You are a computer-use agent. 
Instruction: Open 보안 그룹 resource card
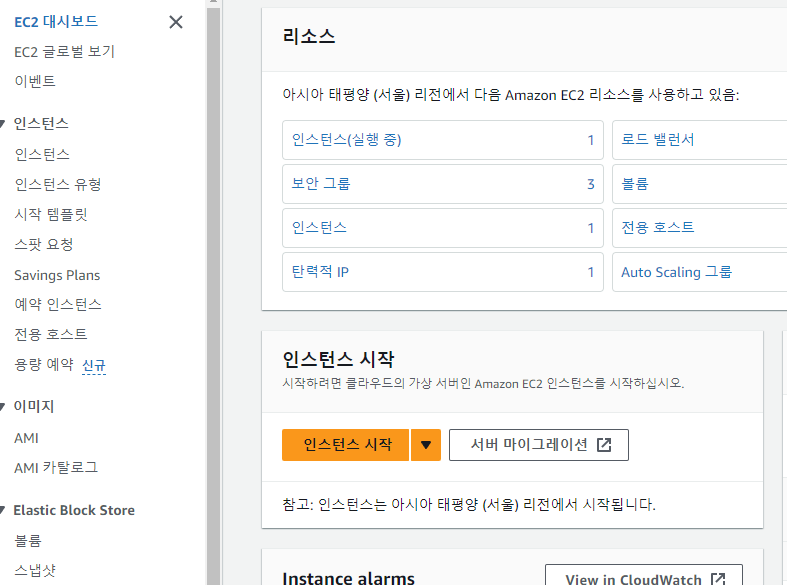[443, 184]
